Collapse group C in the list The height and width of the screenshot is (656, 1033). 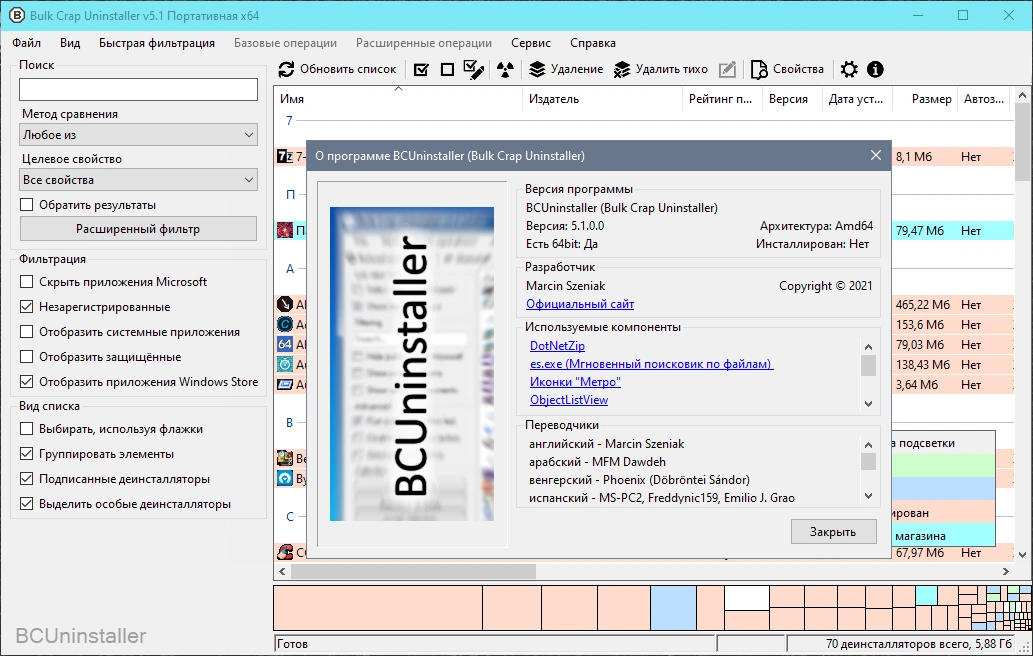pyautogui.click(x=290, y=516)
